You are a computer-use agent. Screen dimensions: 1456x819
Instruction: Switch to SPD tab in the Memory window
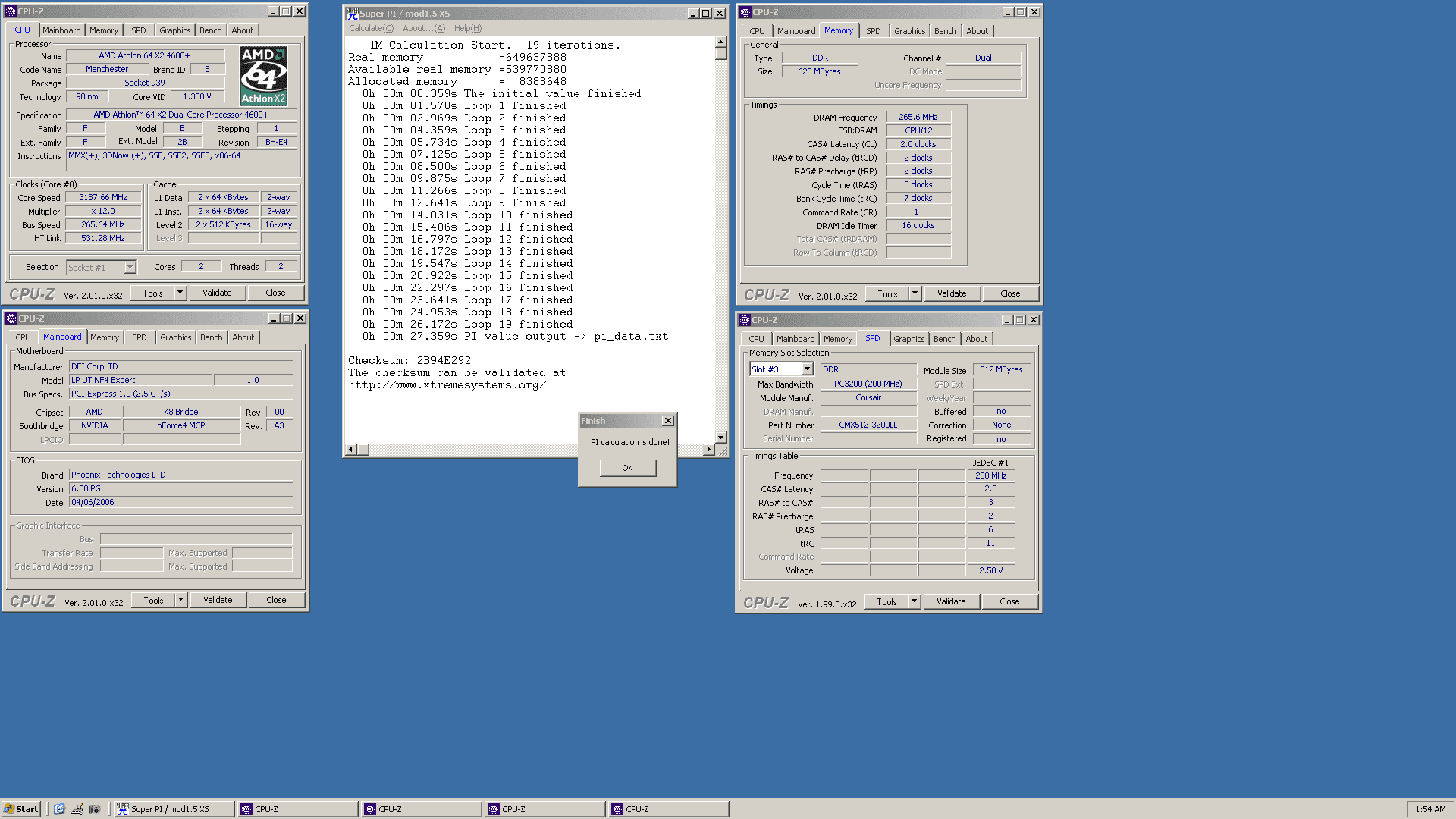coord(874,31)
